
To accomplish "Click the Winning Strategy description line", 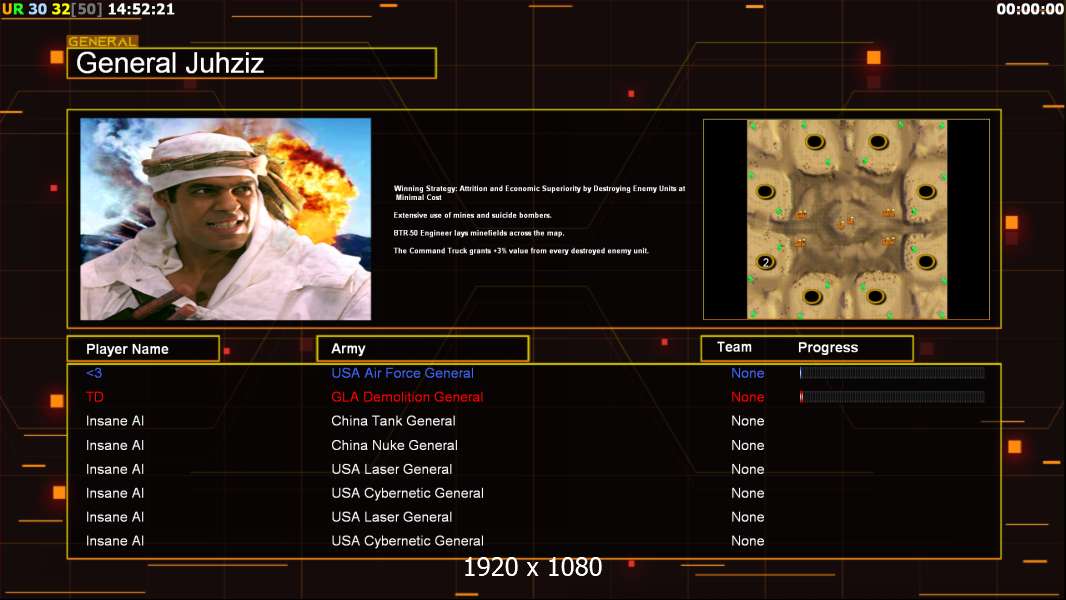I will (539, 192).
